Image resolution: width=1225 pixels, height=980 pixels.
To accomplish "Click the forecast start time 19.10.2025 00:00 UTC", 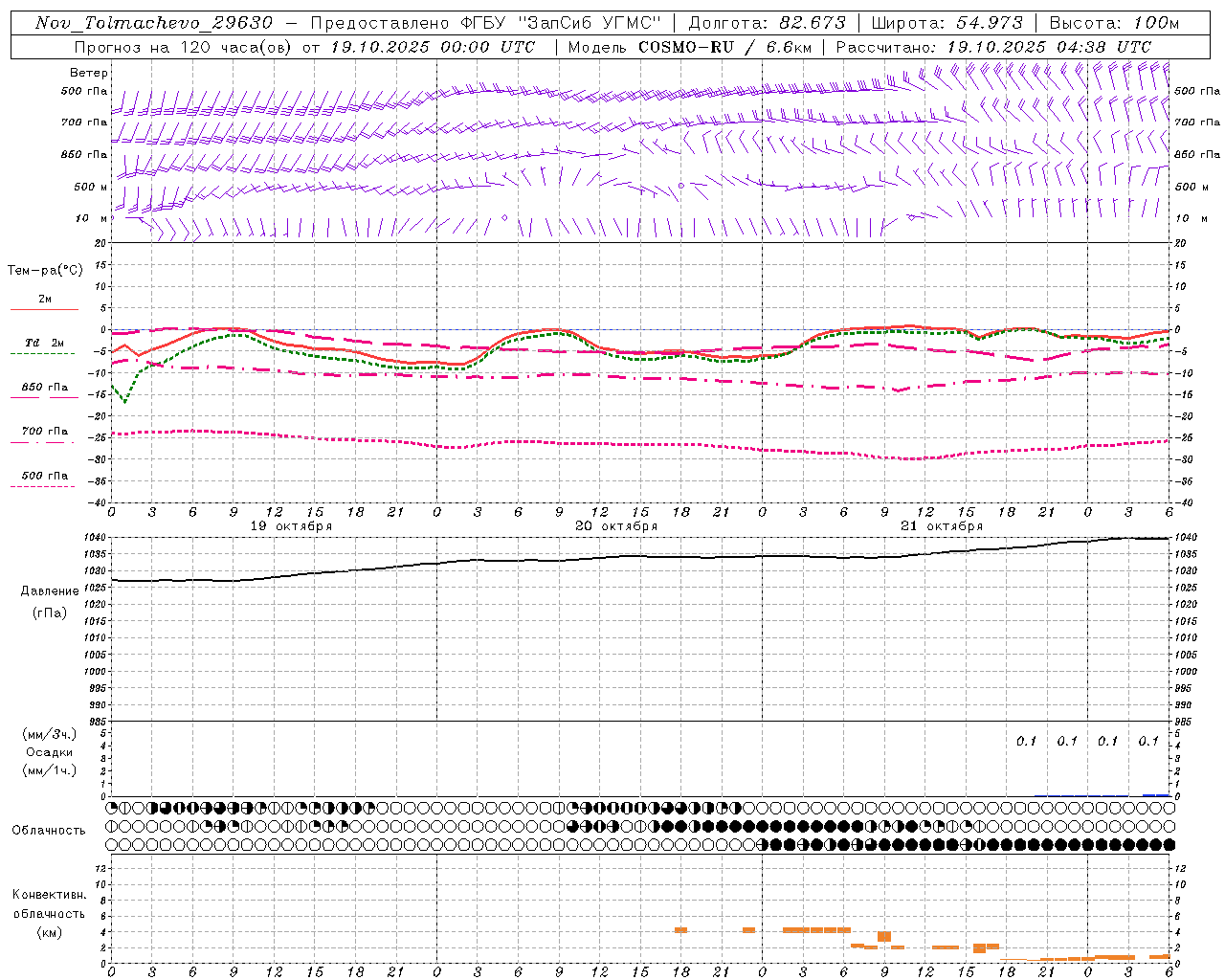I will (432, 47).
